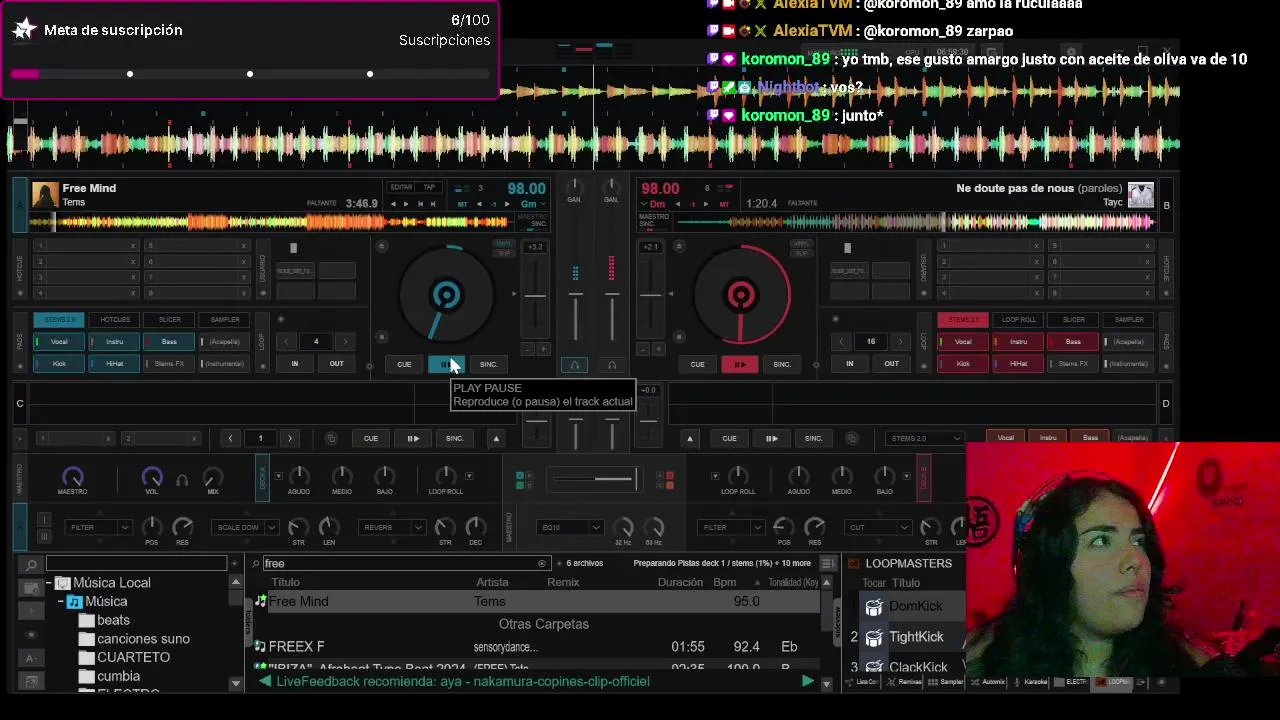Toggle Kick stem pad on deck B
The height and width of the screenshot is (720, 1280).
click(963, 364)
